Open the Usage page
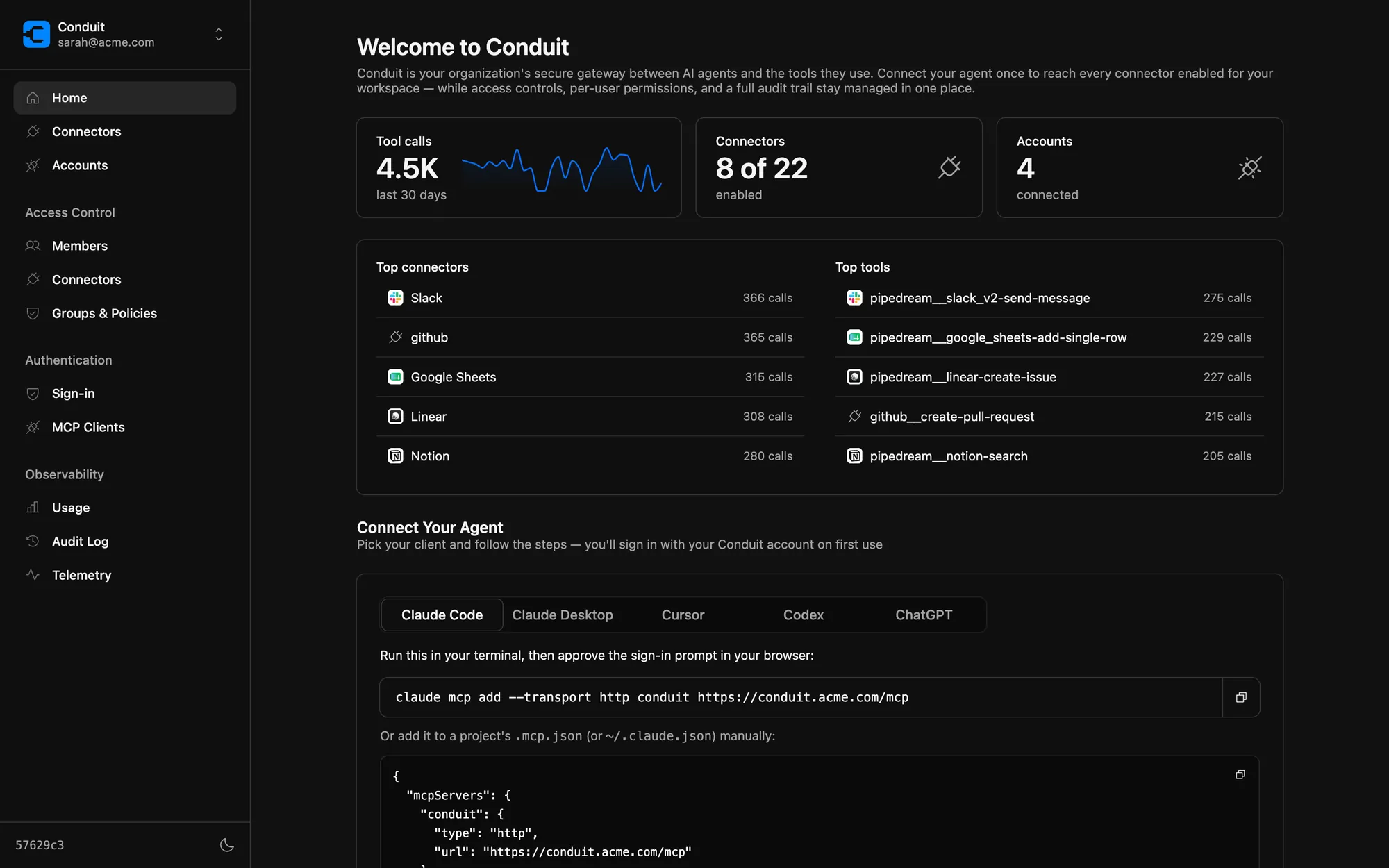This screenshot has width=1389, height=868. click(x=125, y=508)
